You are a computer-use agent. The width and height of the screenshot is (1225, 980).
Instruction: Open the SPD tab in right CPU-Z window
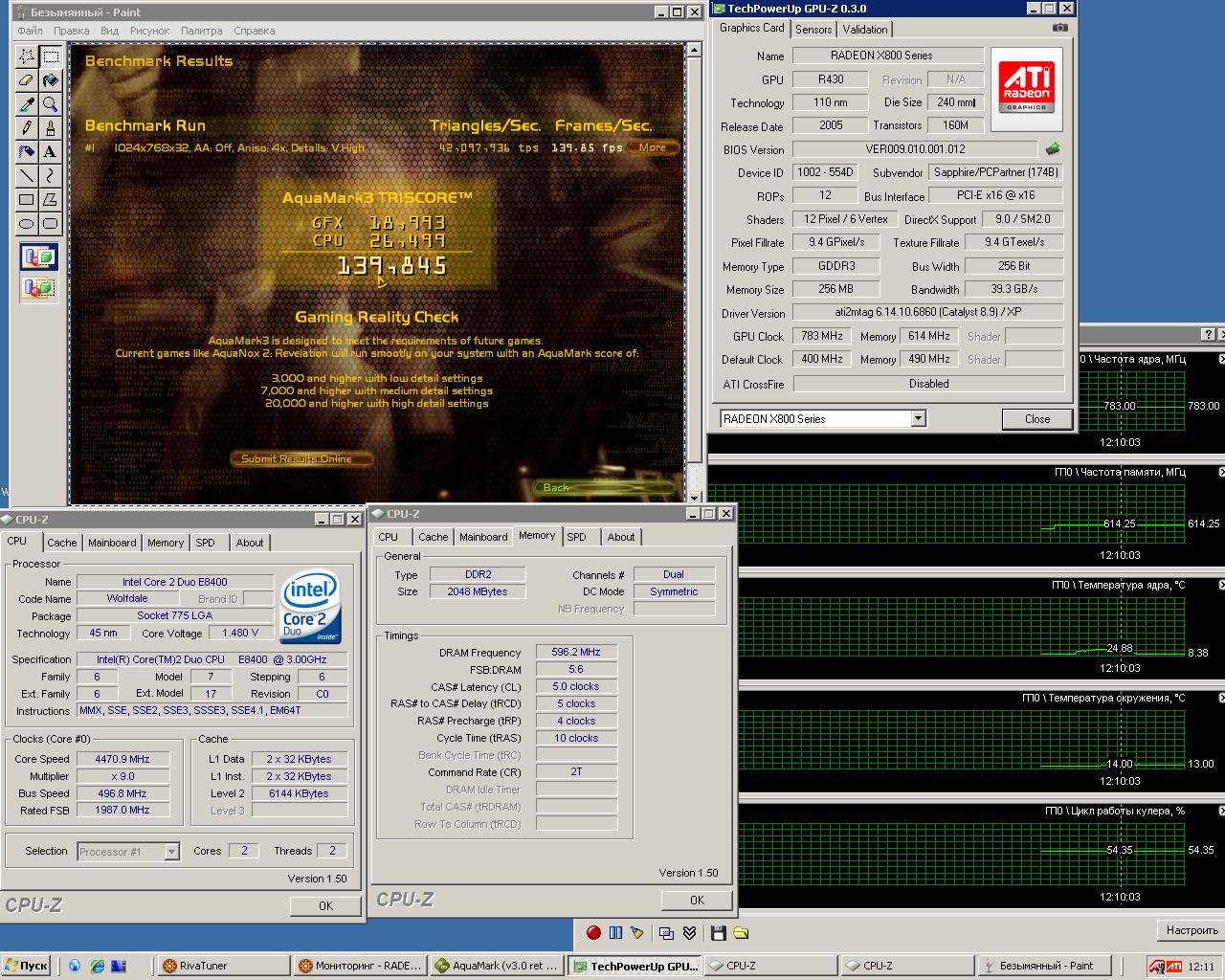click(576, 537)
